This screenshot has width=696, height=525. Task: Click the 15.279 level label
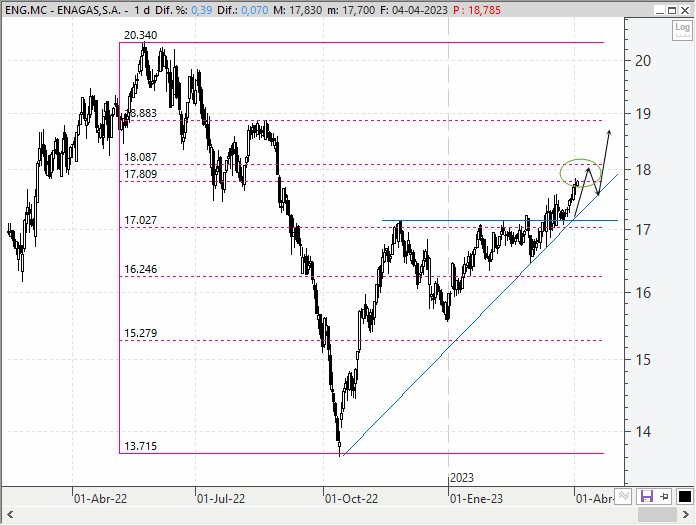(140, 333)
